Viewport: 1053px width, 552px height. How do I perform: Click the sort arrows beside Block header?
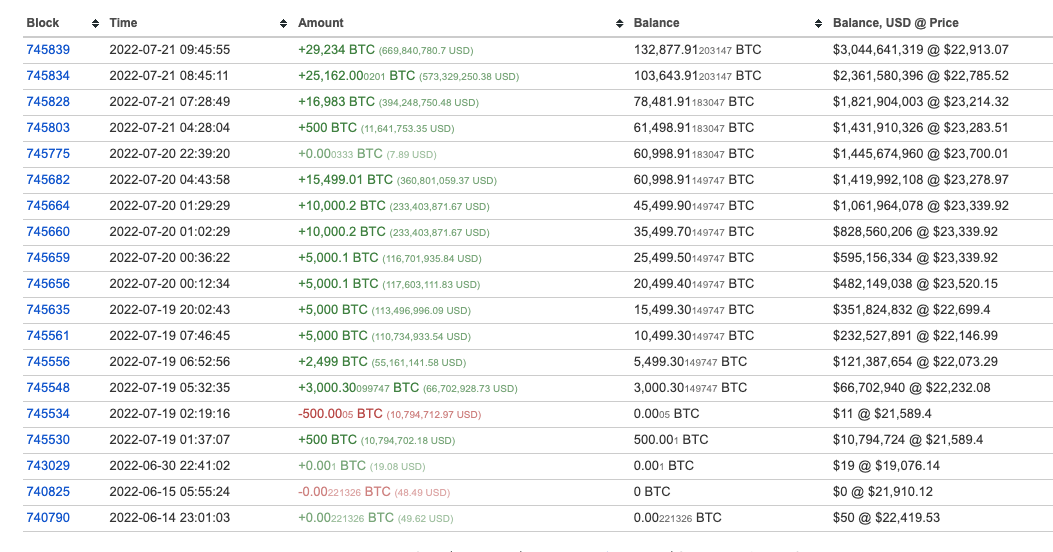(95, 23)
